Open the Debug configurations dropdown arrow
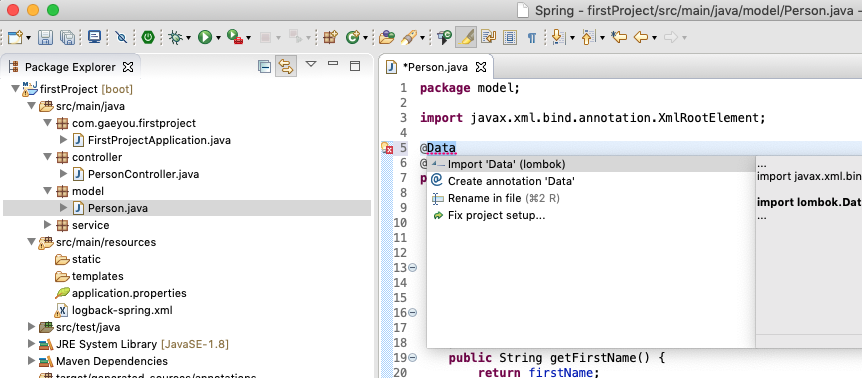862x378 pixels. (x=189, y=38)
